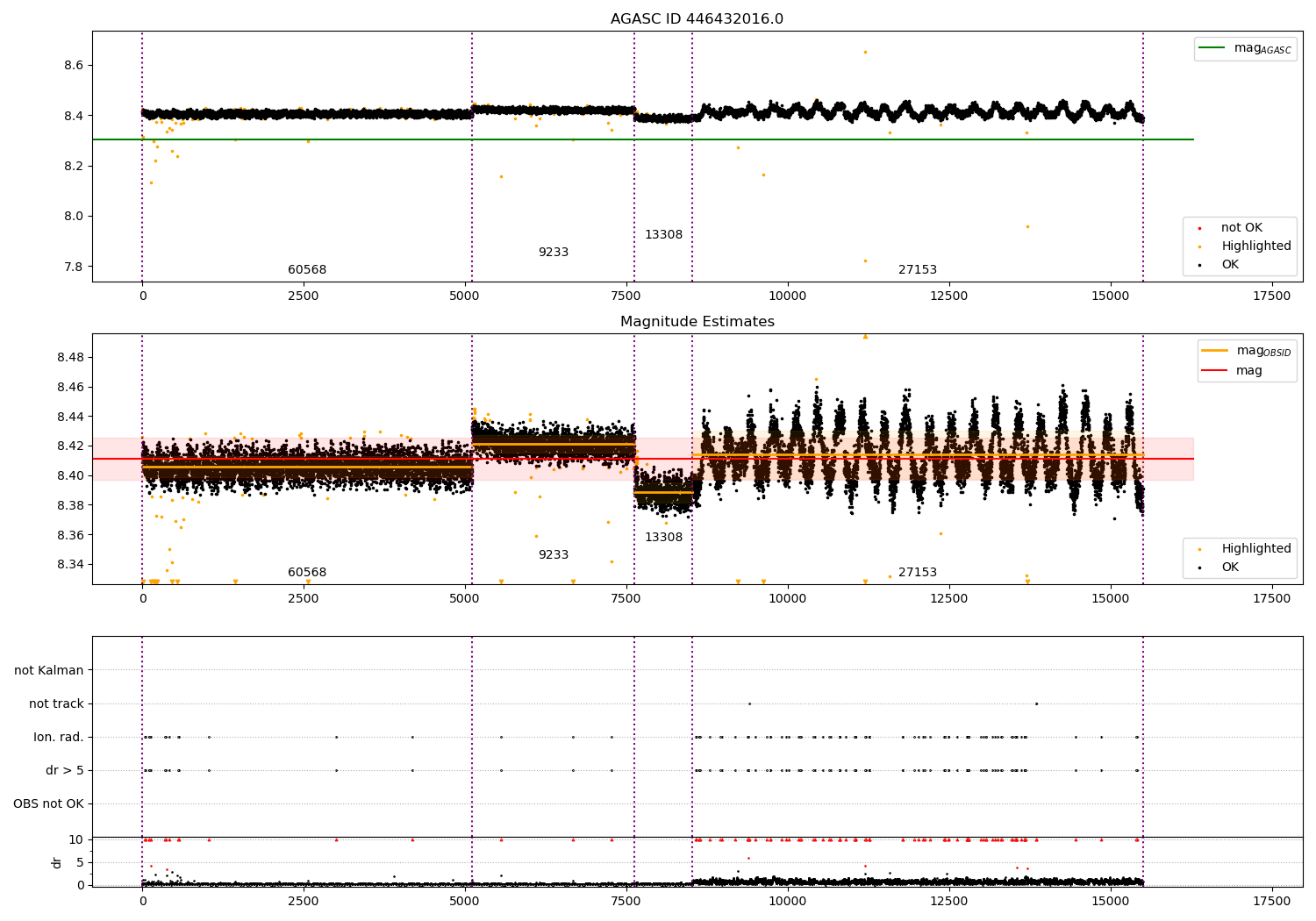Click x-axis tick 15000 in Magnitude Estimates plot

click(1110, 598)
